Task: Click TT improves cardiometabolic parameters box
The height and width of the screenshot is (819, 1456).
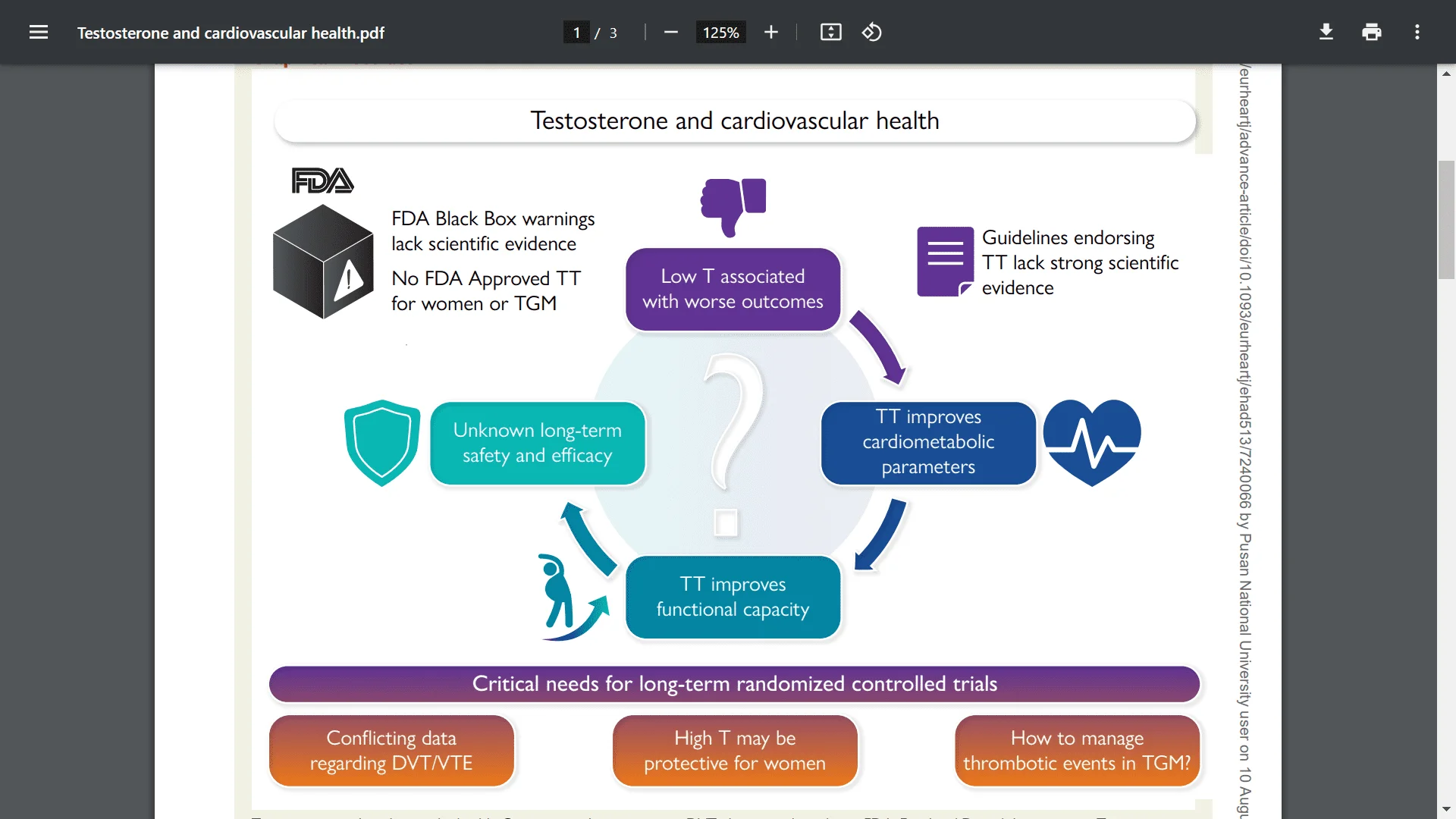Action: (928, 443)
